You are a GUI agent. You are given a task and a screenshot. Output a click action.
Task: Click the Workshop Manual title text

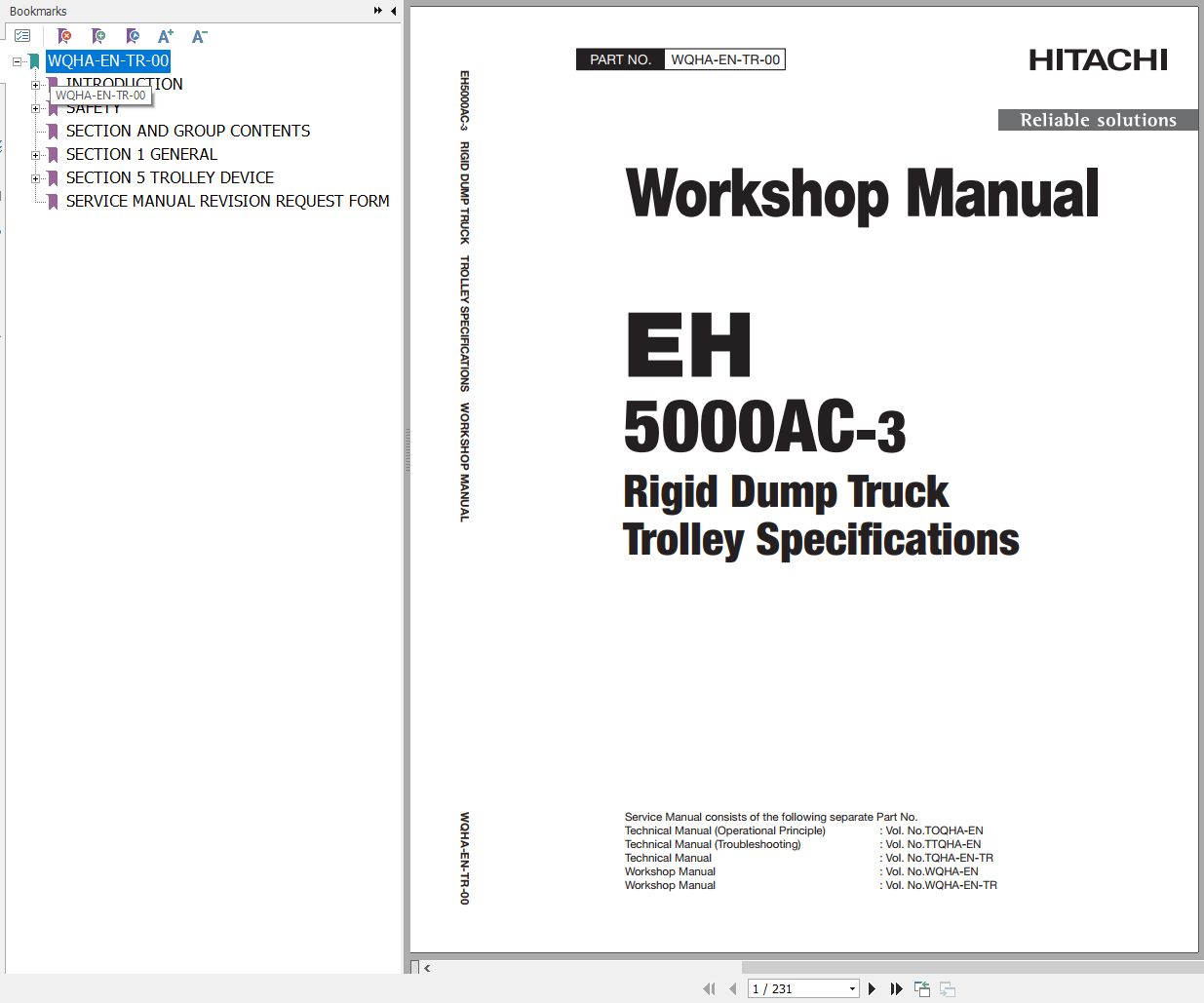click(862, 194)
